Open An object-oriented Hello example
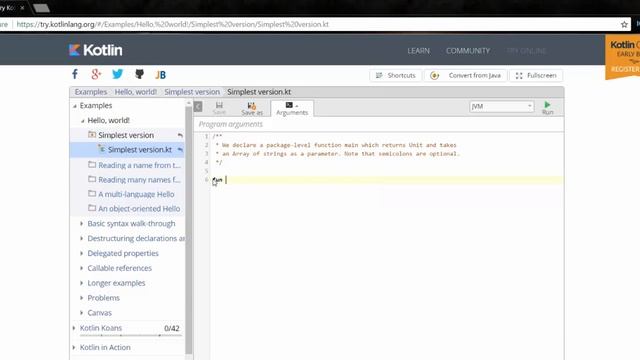Viewport: 640px width, 360px height. [139, 209]
